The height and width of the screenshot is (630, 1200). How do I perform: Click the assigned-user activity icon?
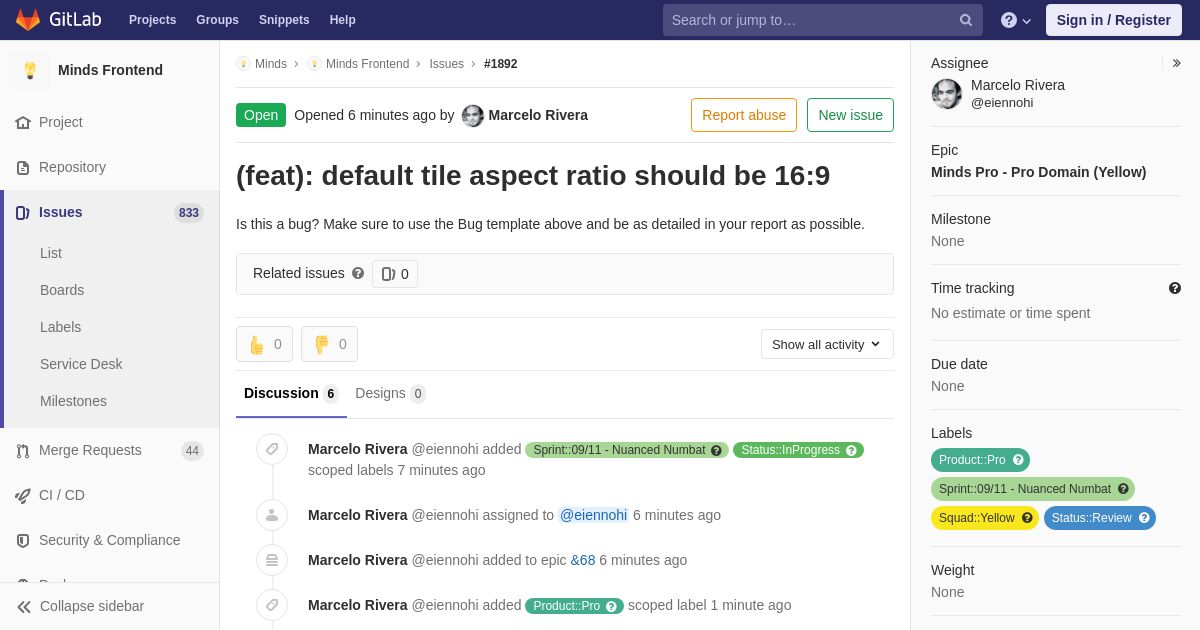pyautogui.click(x=272, y=515)
